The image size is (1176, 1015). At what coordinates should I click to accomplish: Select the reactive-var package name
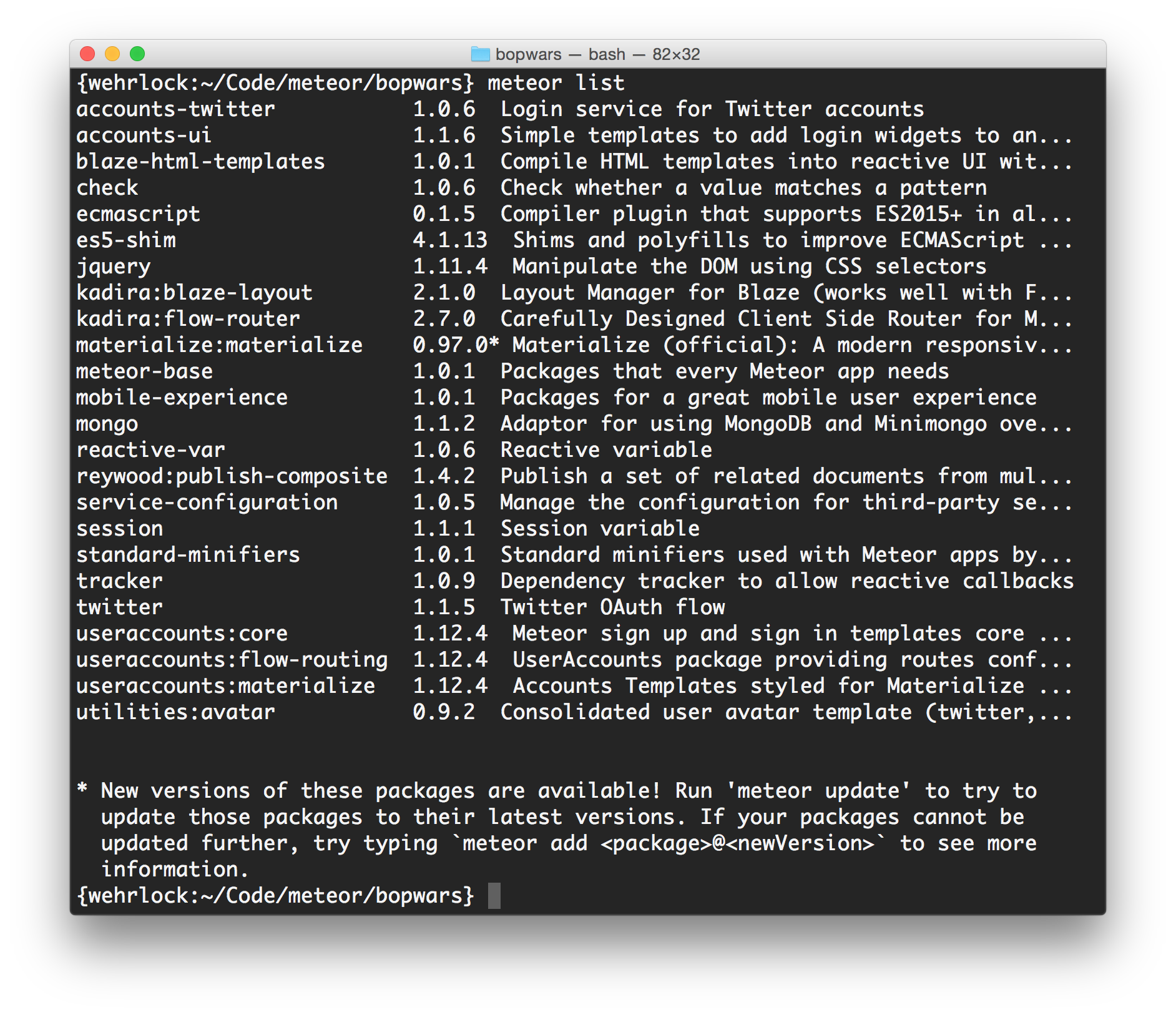pyautogui.click(x=150, y=450)
